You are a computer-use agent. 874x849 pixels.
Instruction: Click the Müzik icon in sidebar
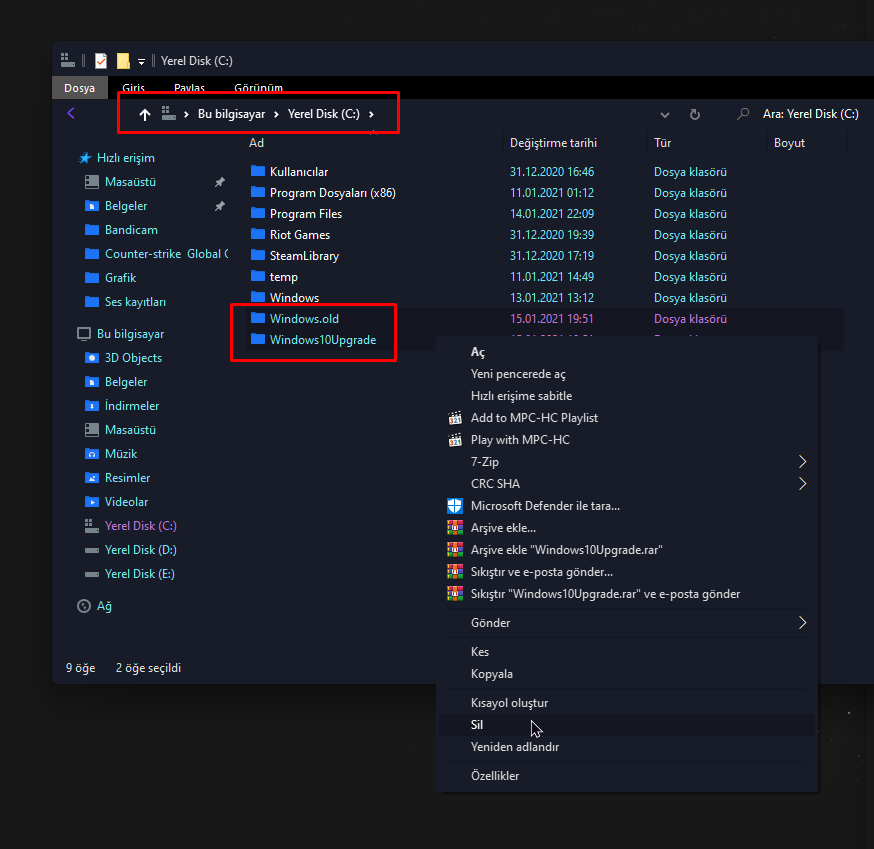coord(91,454)
